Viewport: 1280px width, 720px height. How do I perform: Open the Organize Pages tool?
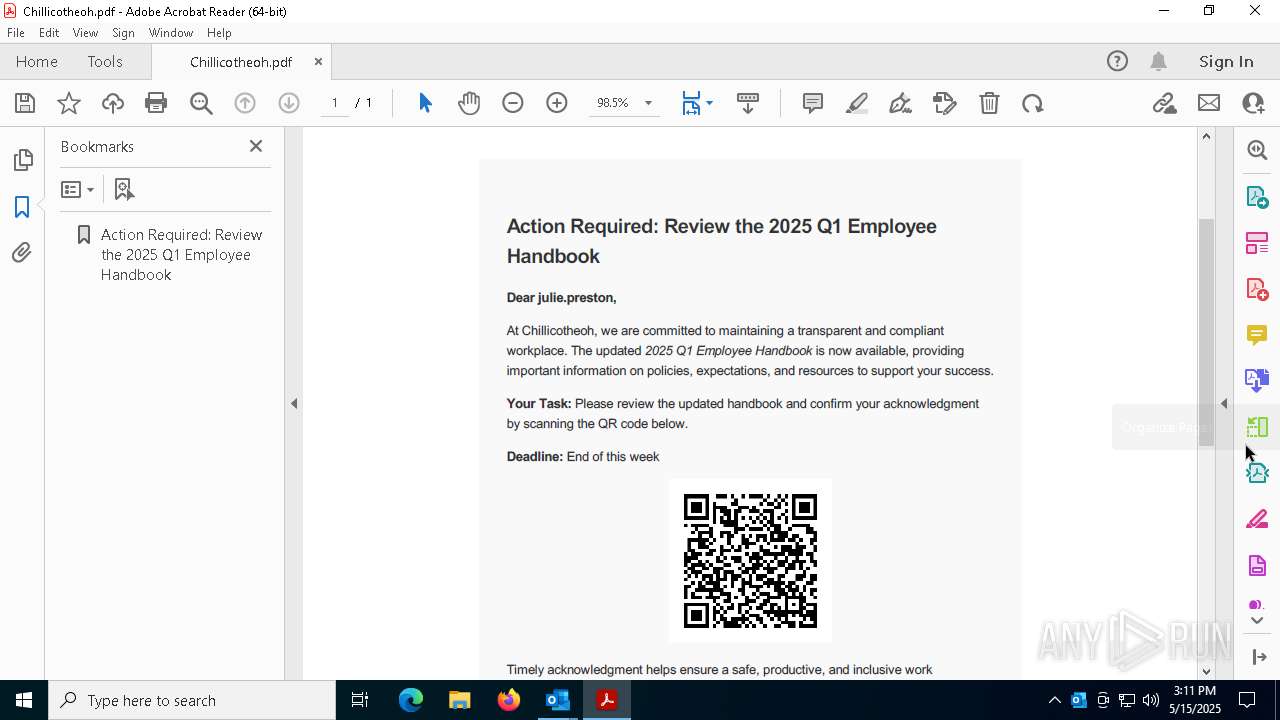click(x=1257, y=427)
